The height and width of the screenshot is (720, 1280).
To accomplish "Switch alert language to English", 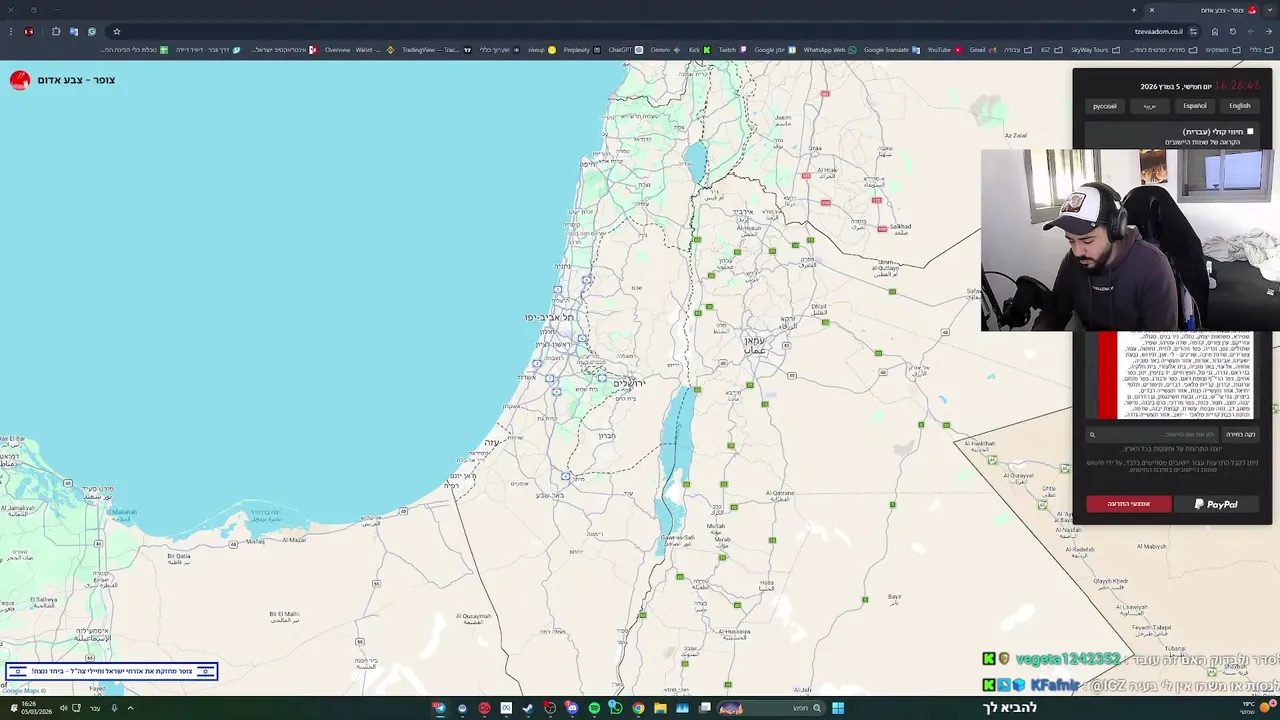I will pyautogui.click(x=1240, y=106).
